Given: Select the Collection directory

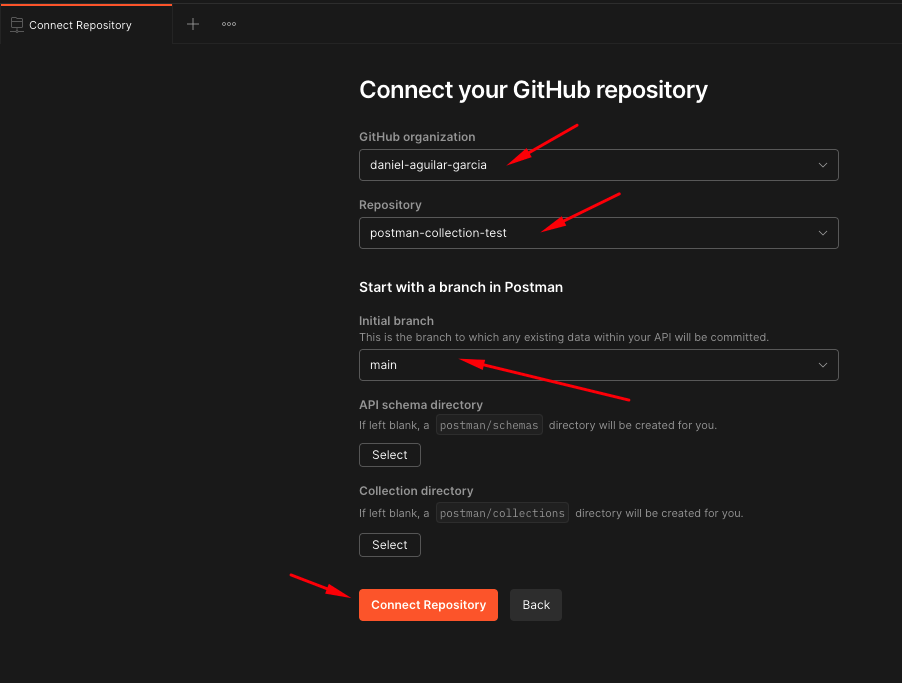Looking at the screenshot, I should (389, 545).
